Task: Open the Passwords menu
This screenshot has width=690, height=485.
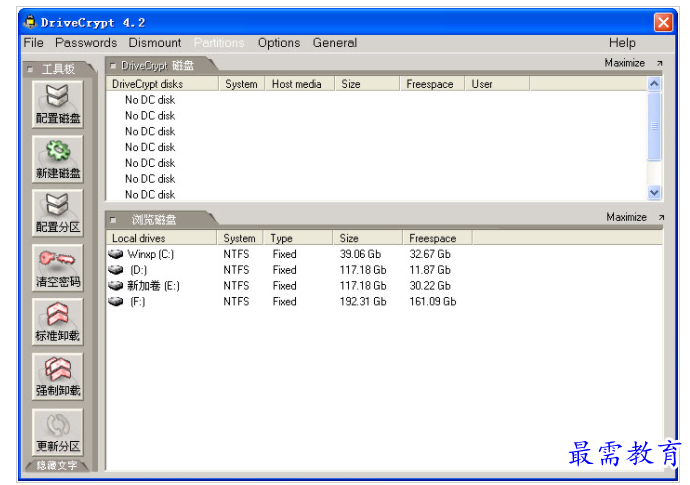Action: coord(86,43)
